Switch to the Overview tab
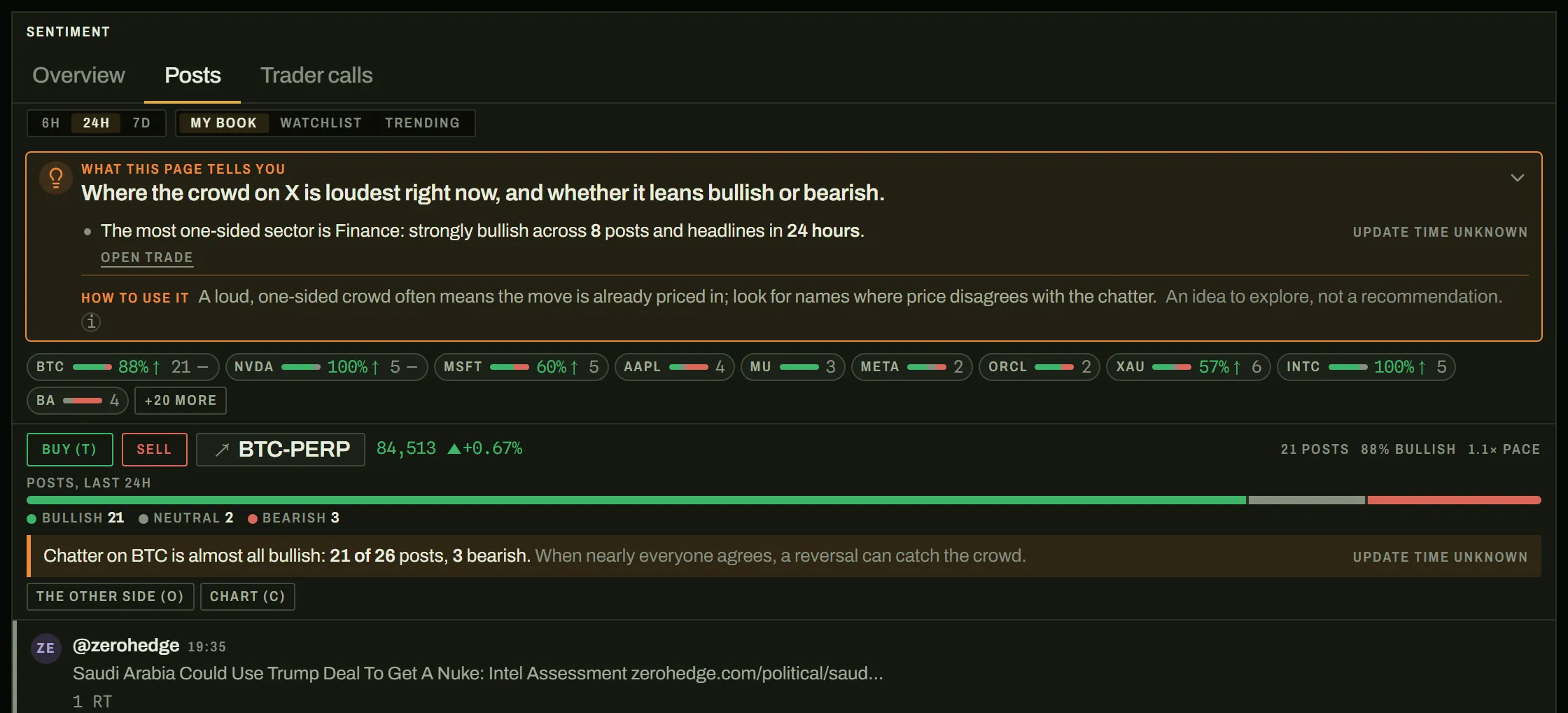Screen dimensions: 1568x713 coord(78,75)
